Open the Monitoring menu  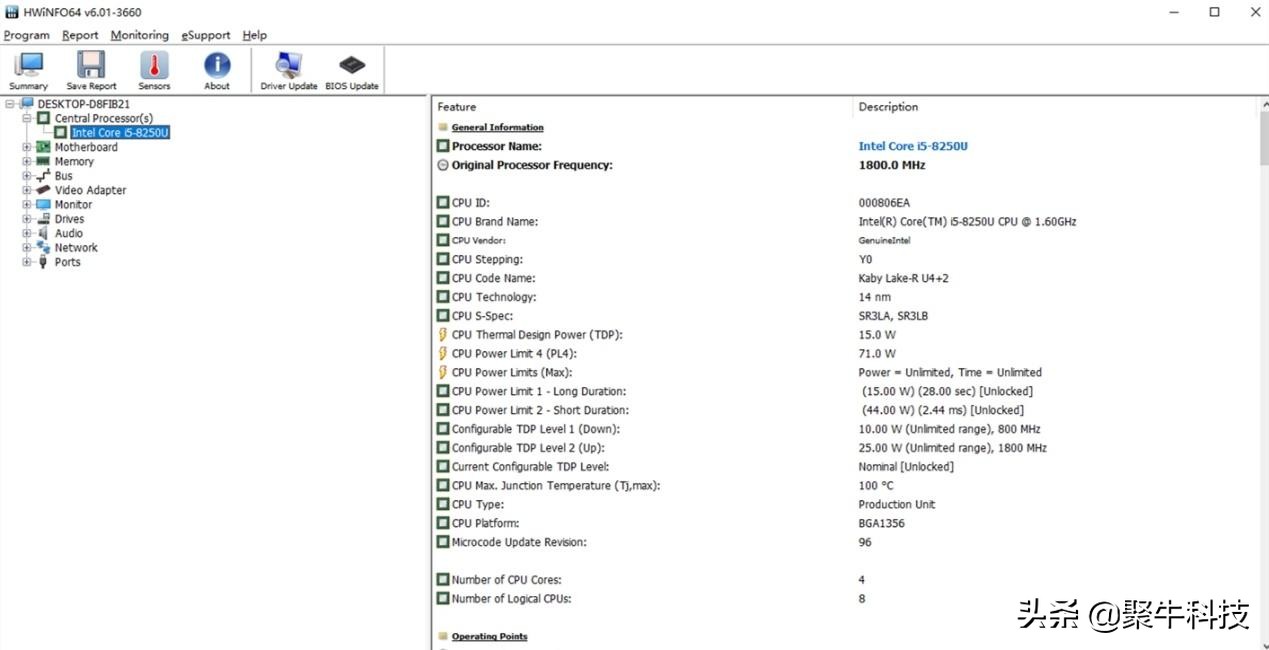(x=139, y=35)
